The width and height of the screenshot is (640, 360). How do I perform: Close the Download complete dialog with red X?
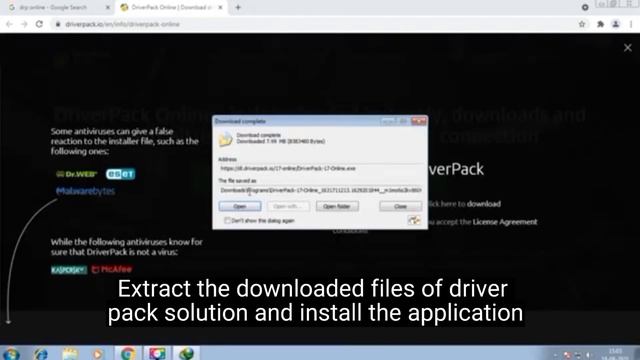(x=419, y=121)
